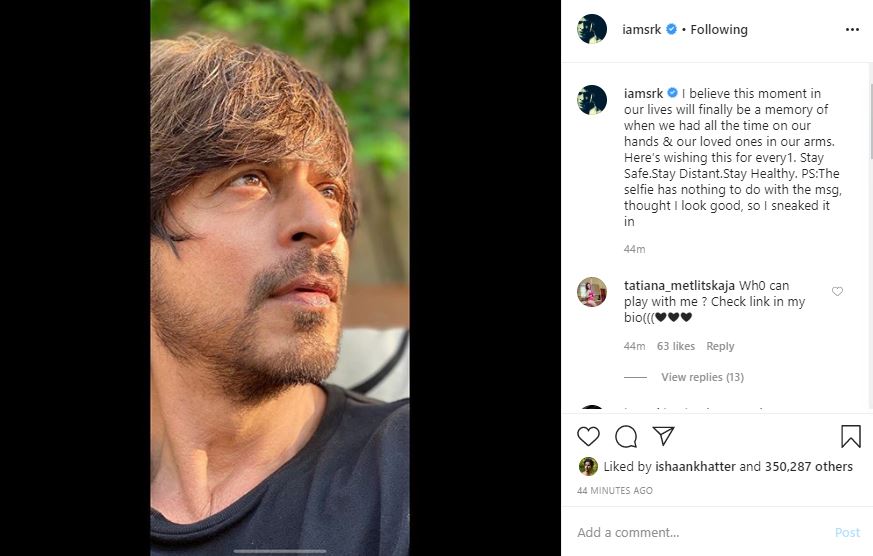This screenshot has width=873, height=556.
Task: Reply to tatiana_metlitskaja's comment
Action: [x=720, y=346]
